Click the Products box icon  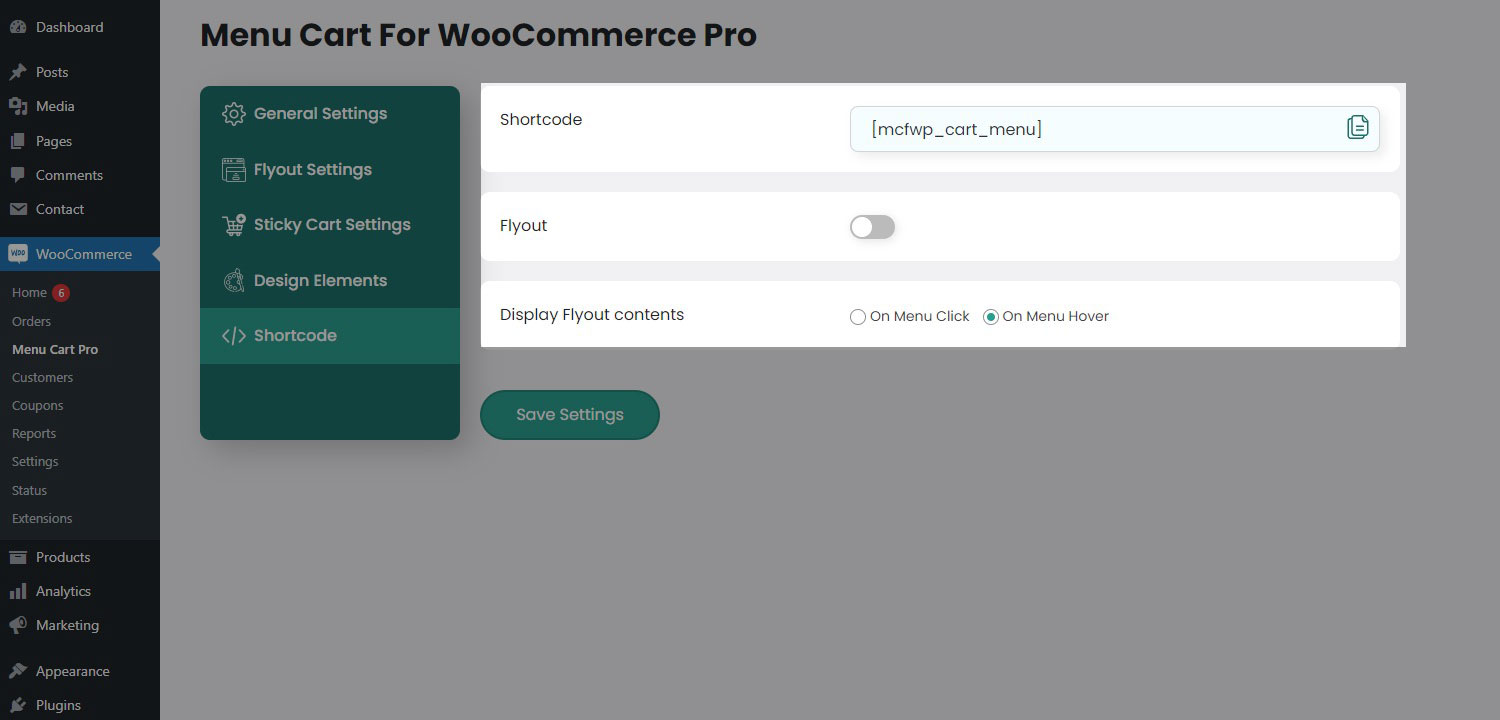18,557
